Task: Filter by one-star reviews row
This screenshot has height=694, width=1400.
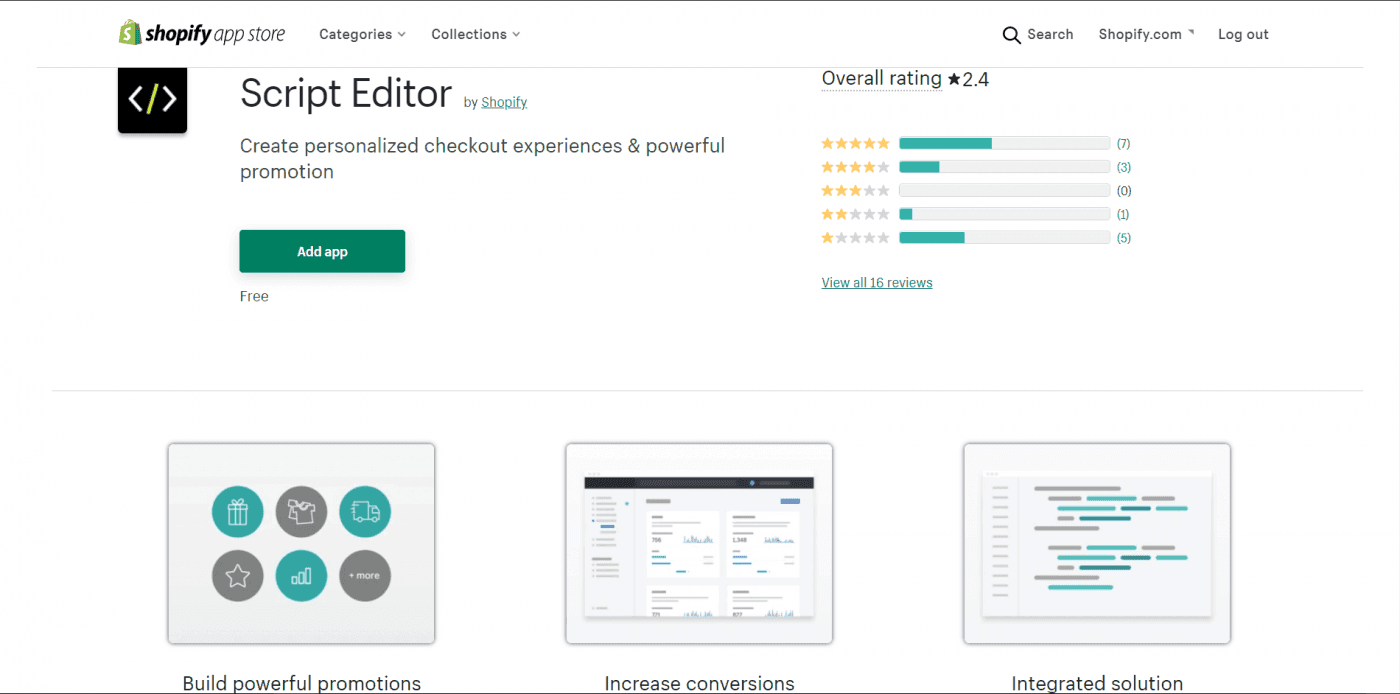Action: (976, 238)
